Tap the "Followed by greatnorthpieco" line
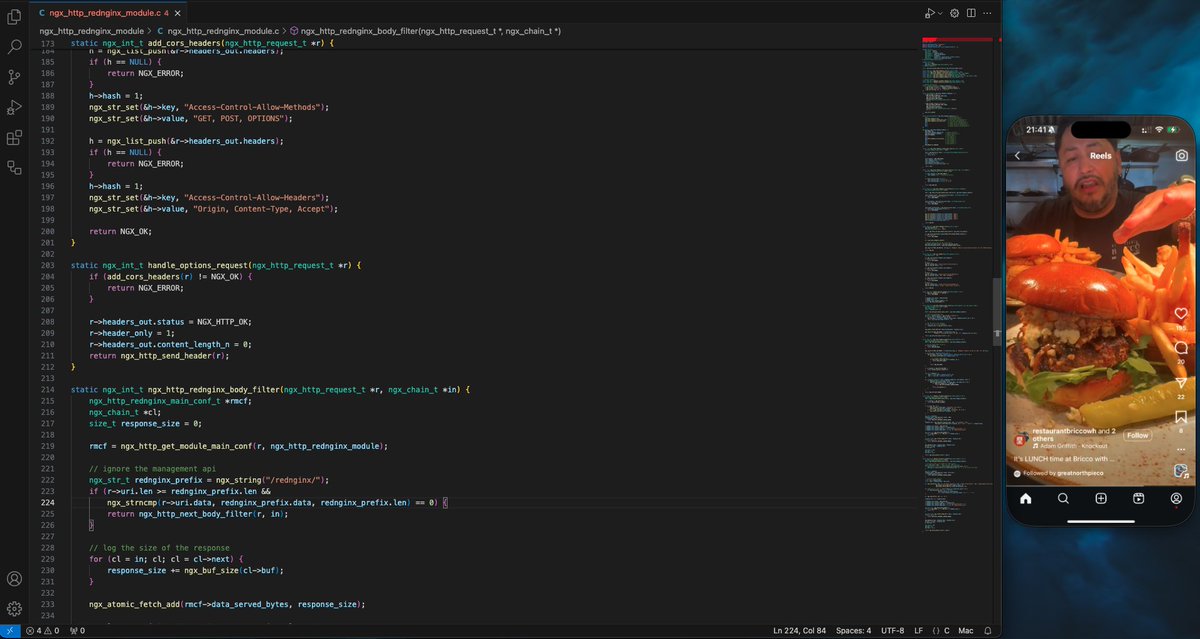 [1057, 472]
